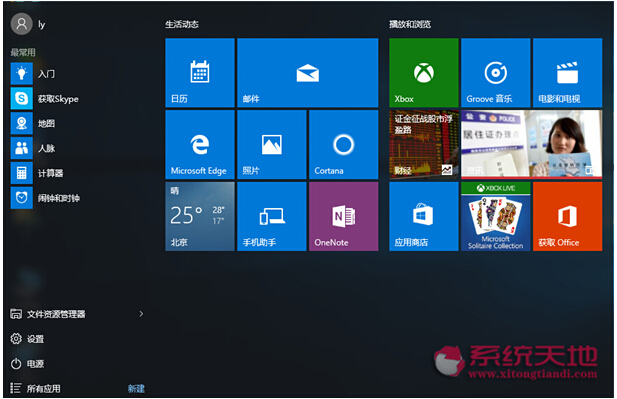This screenshot has width=617, height=399.
Task: Open 入门 lightbulb app icon
Action: [x=22, y=74]
